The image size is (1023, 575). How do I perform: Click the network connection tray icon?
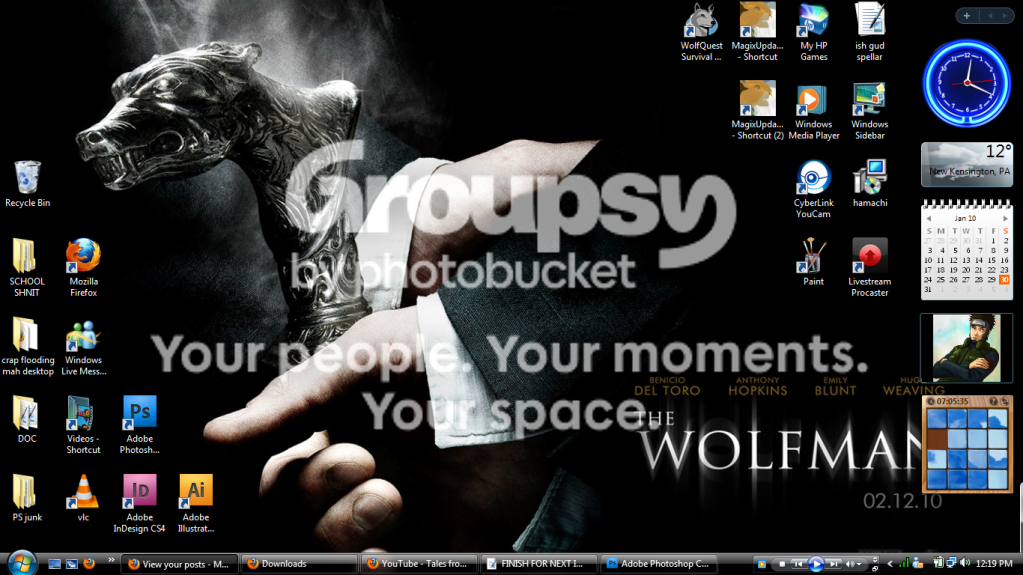pyautogui.click(x=951, y=563)
